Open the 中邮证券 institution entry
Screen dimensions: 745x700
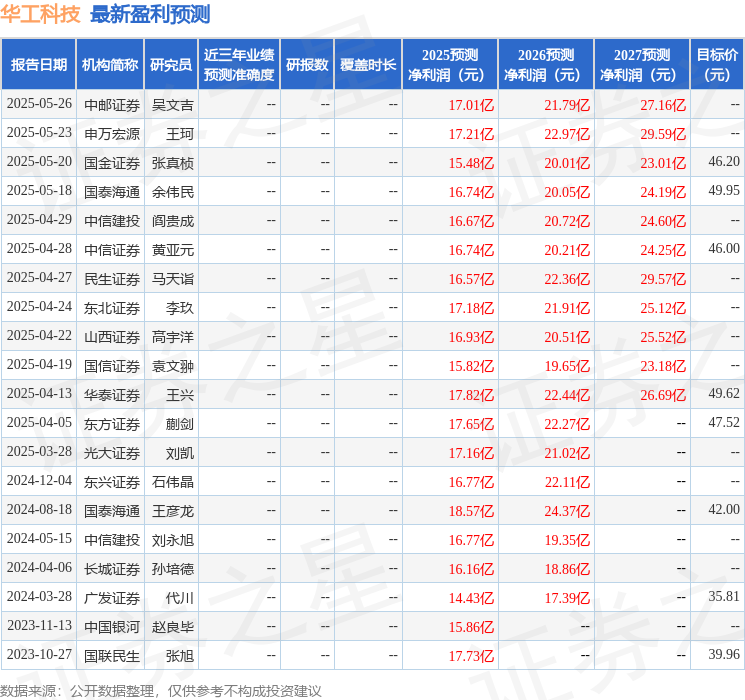(112, 104)
